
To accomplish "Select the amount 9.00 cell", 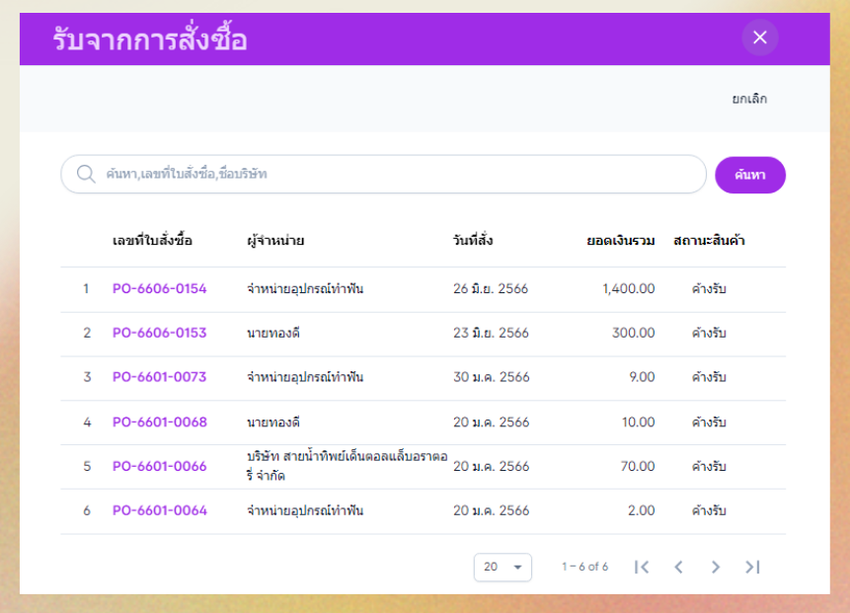I will 642,377.
